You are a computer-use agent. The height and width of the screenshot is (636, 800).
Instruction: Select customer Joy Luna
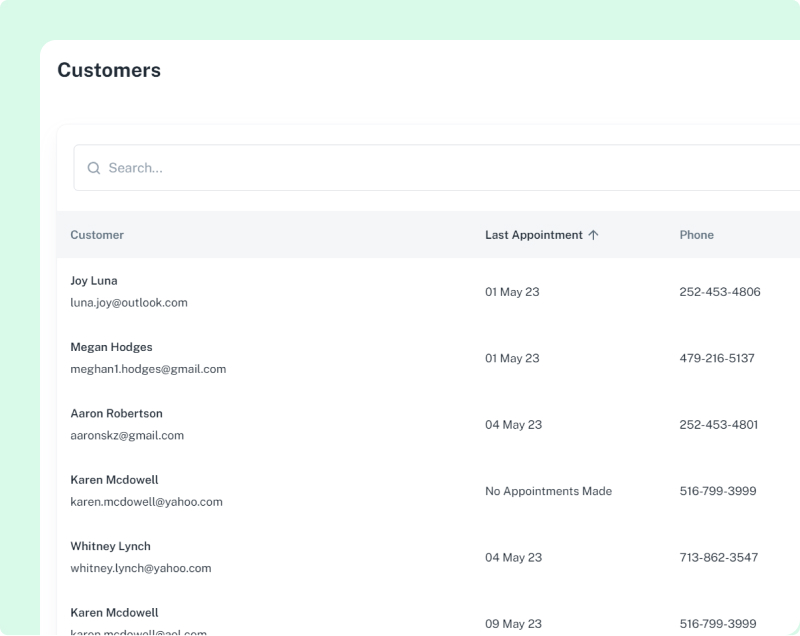click(93, 280)
